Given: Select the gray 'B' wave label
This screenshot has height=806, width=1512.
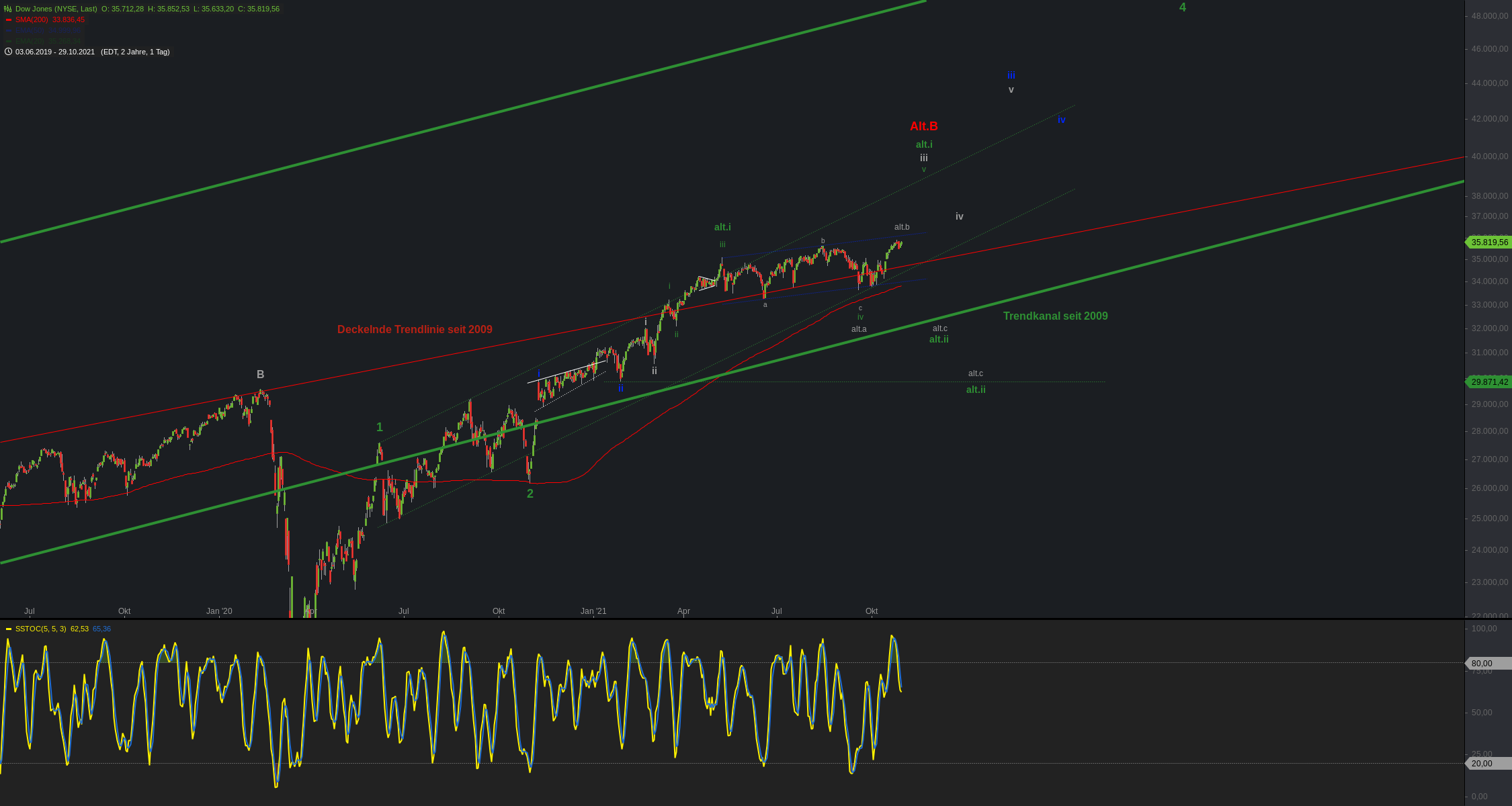Looking at the screenshot, I should 260,374.
